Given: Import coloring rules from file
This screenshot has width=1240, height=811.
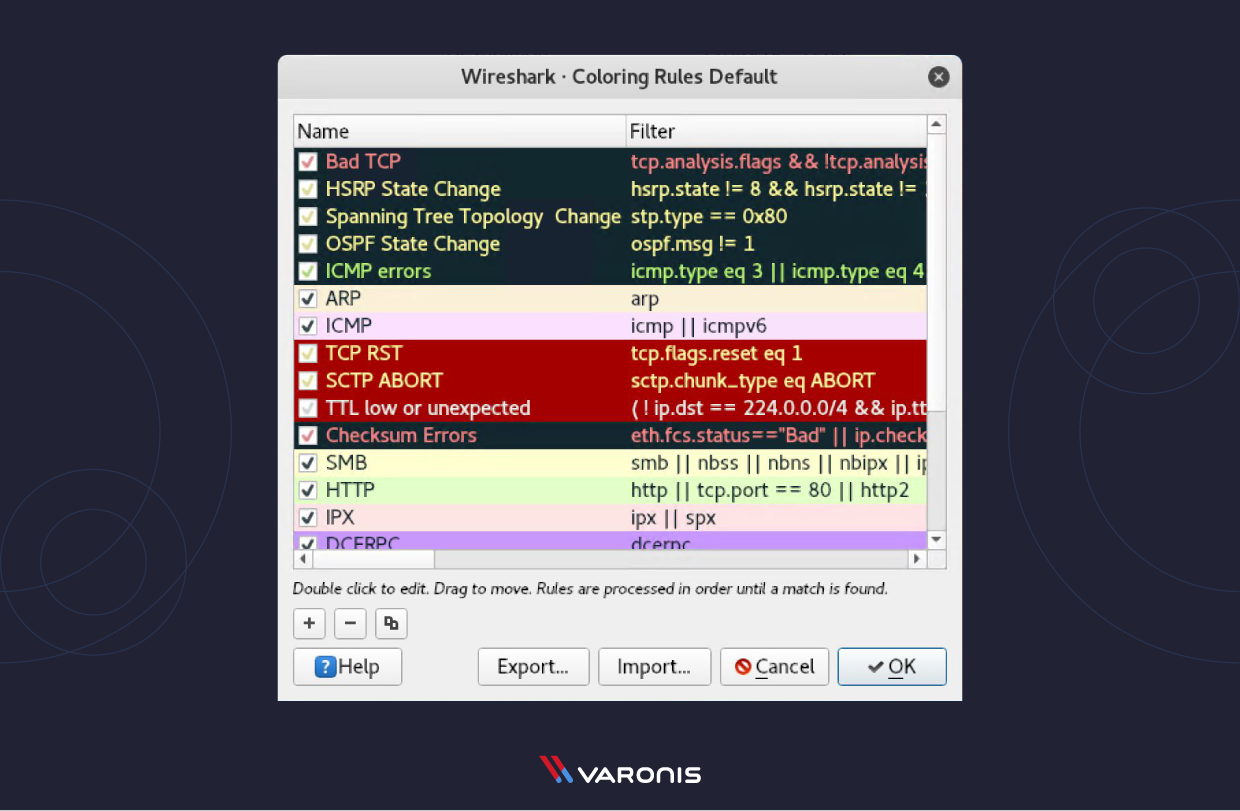Looking at the screenshot, I should [654, 666].
